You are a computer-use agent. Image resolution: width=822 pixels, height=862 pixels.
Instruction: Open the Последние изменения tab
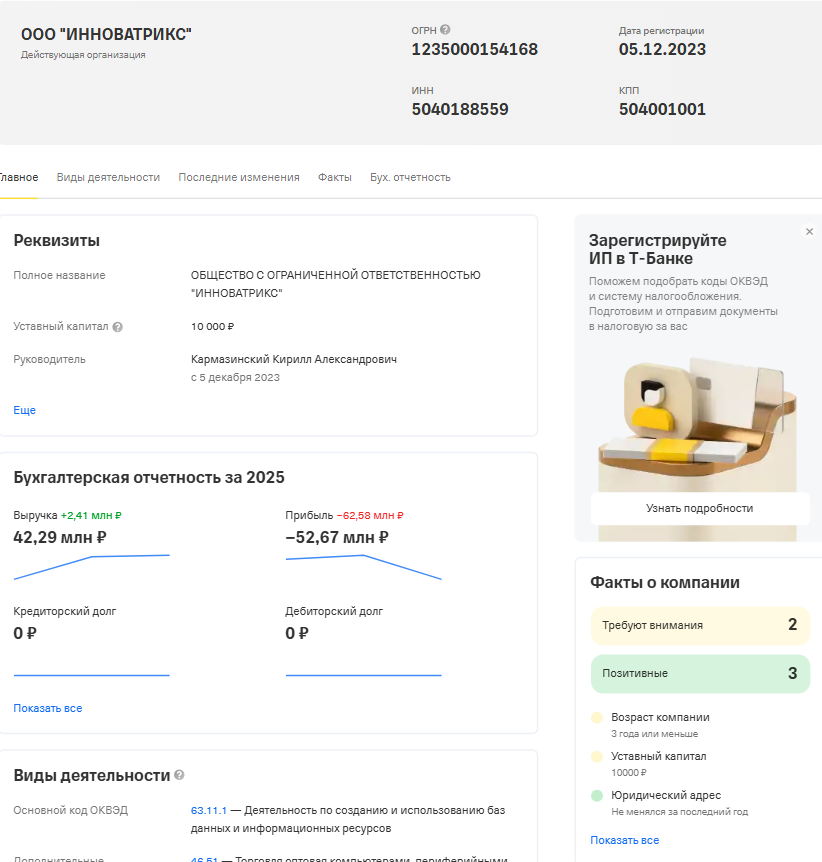239,177
